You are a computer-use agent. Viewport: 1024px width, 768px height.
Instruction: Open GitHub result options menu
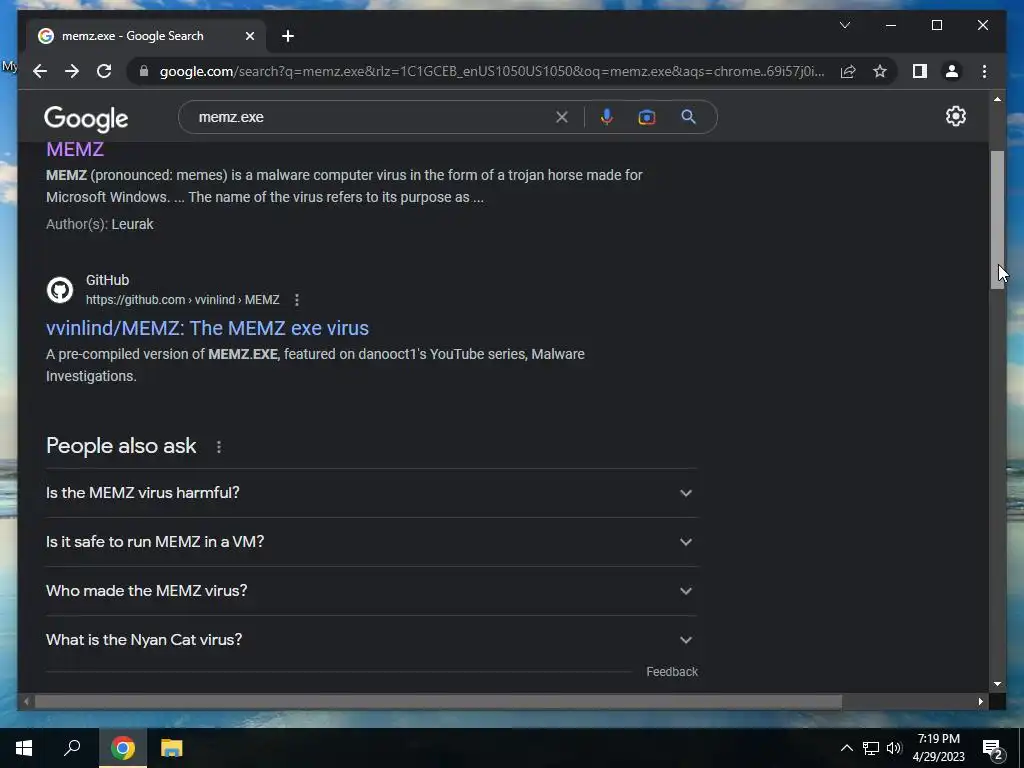(296, 300)
